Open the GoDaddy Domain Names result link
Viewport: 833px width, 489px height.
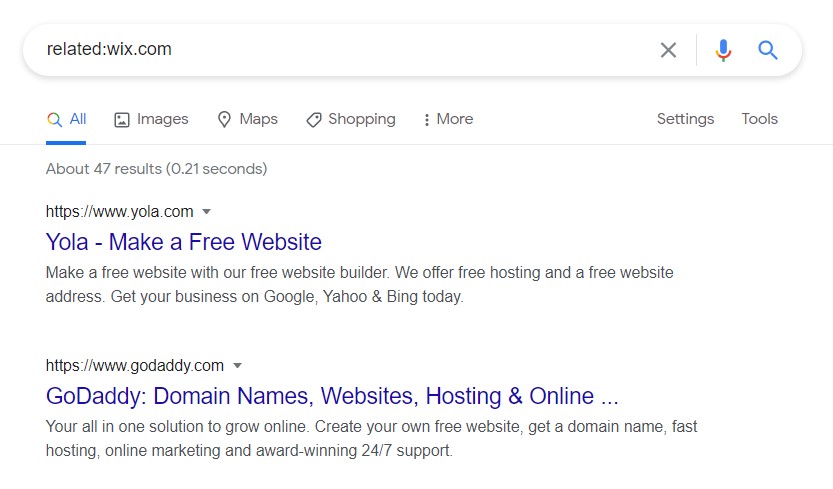click(x=332, y=396)
